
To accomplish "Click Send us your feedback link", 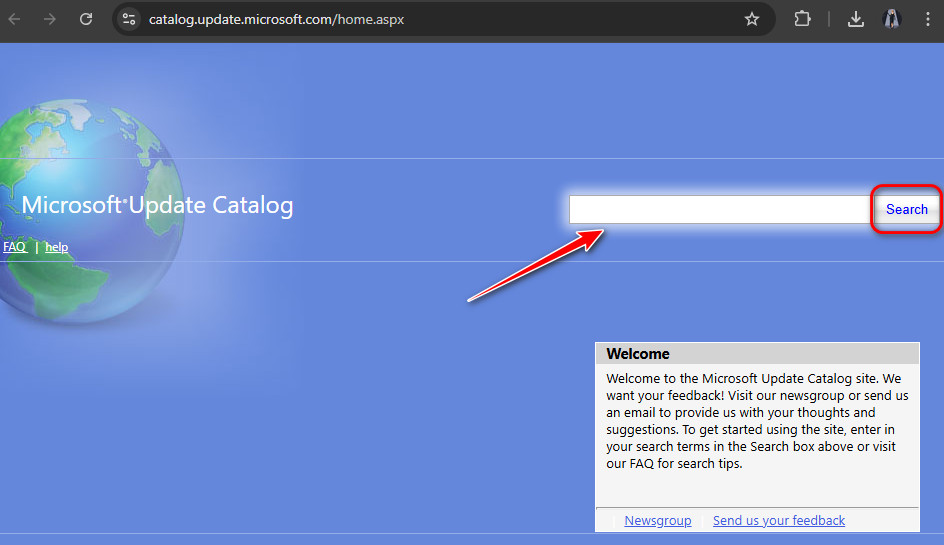I will pyautogui.click(x=778, y=520).
